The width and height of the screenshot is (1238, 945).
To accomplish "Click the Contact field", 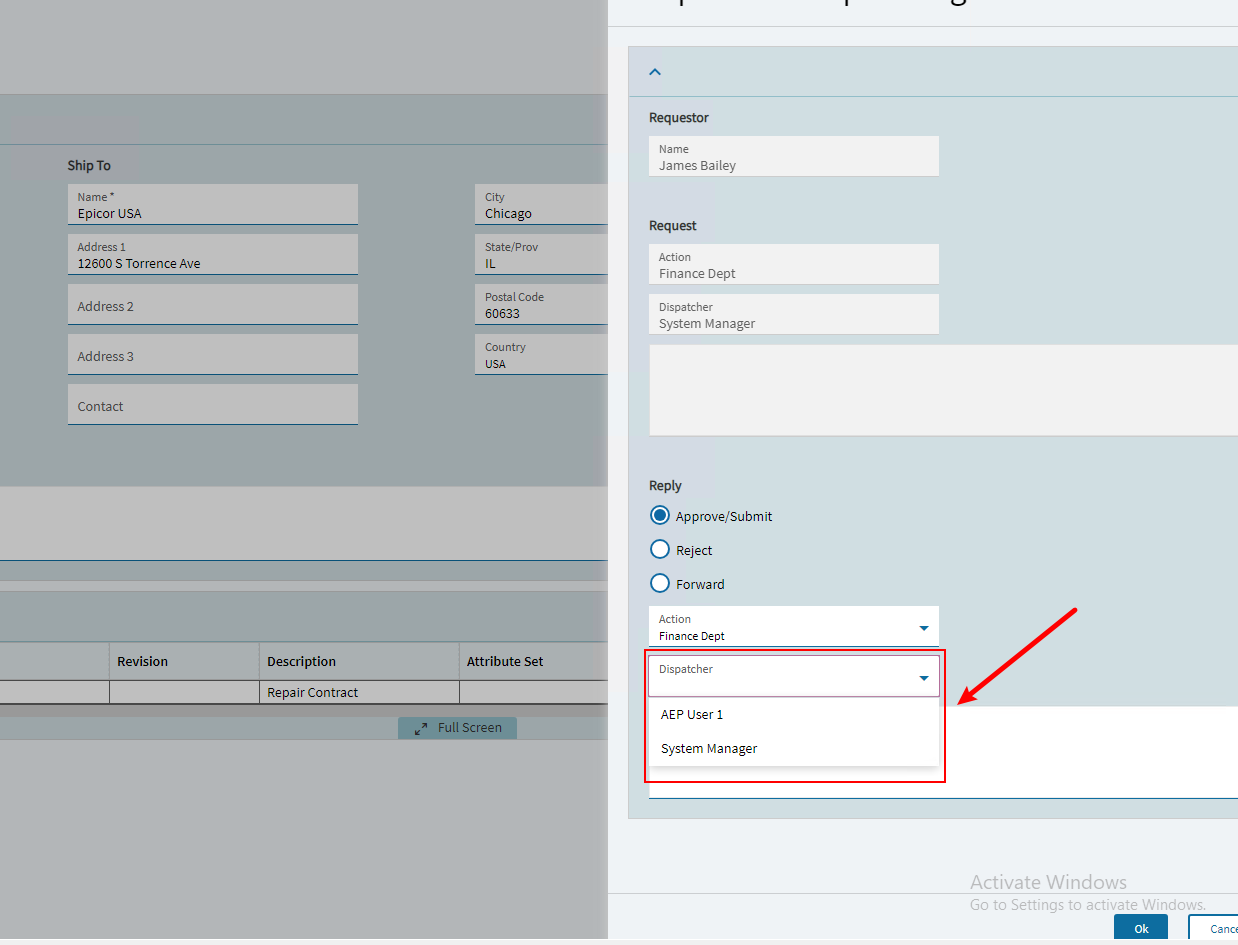I will [213, 405].
